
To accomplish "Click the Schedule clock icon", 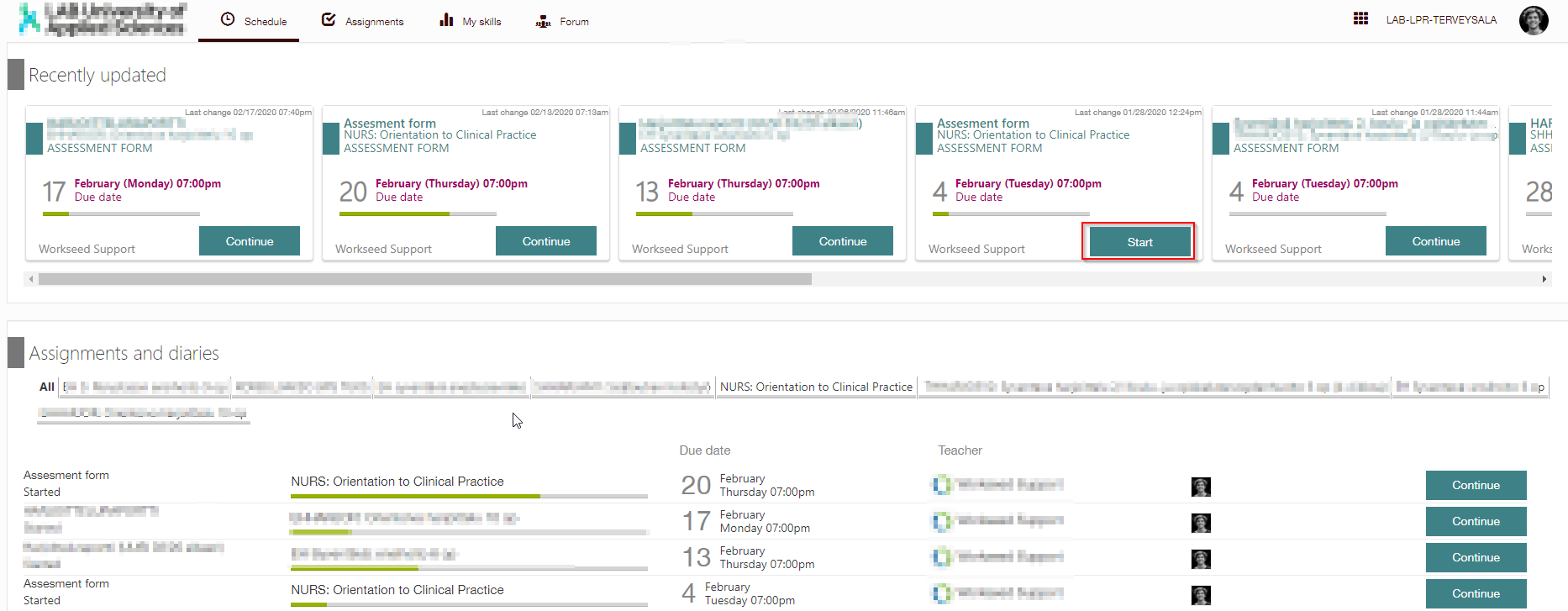I will pos(228,19).
